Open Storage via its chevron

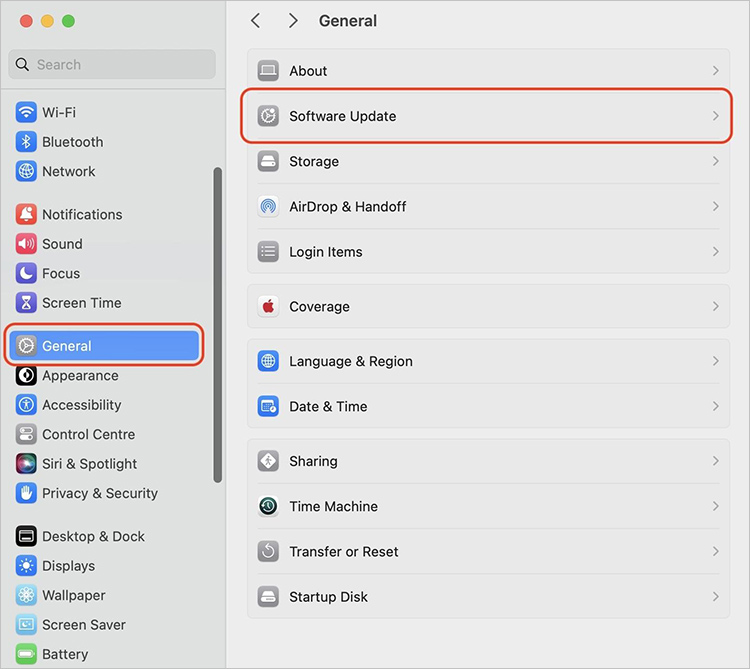point(716,161)
